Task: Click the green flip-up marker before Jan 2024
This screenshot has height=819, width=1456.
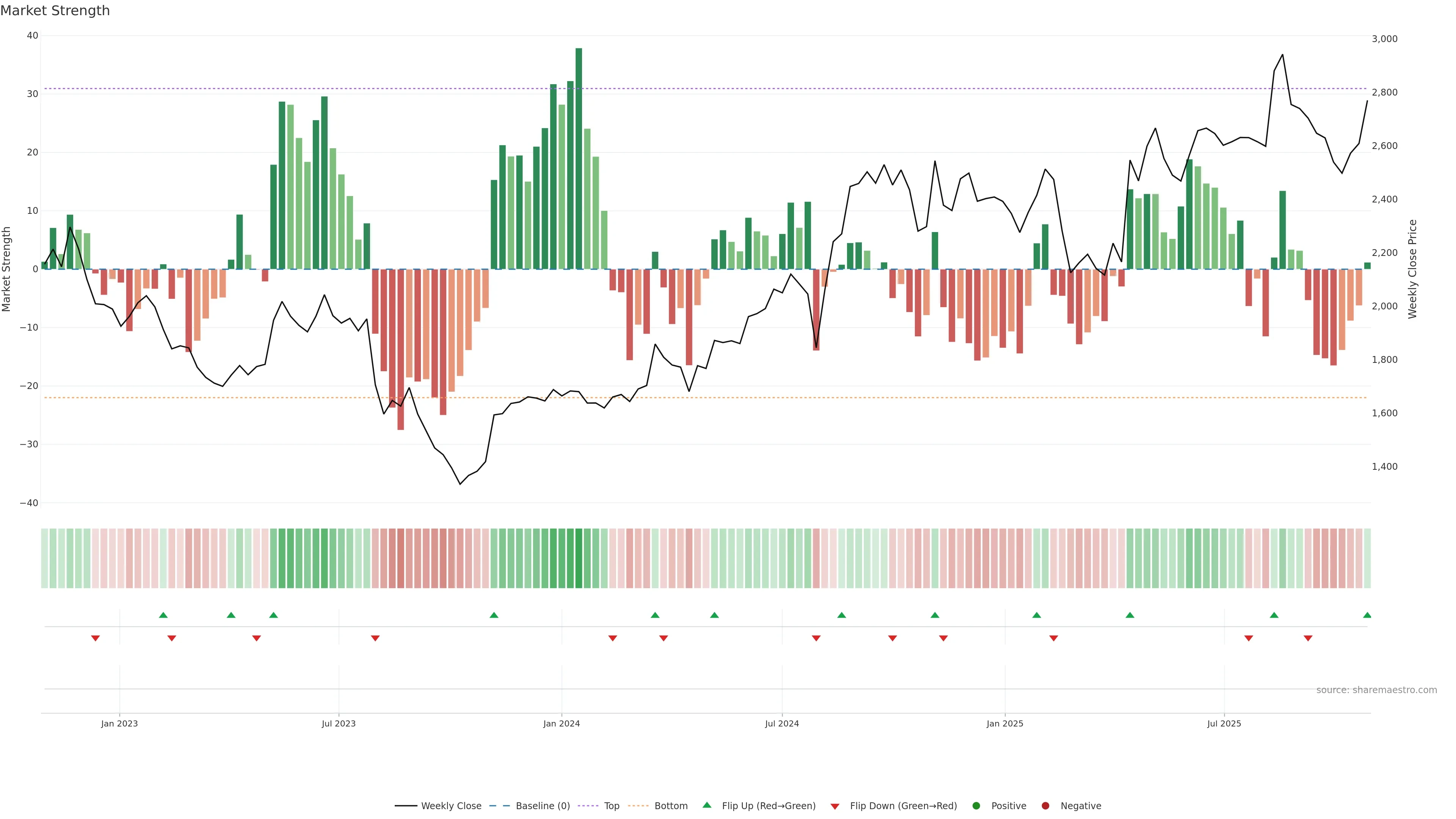Action: tap(494, 615)
